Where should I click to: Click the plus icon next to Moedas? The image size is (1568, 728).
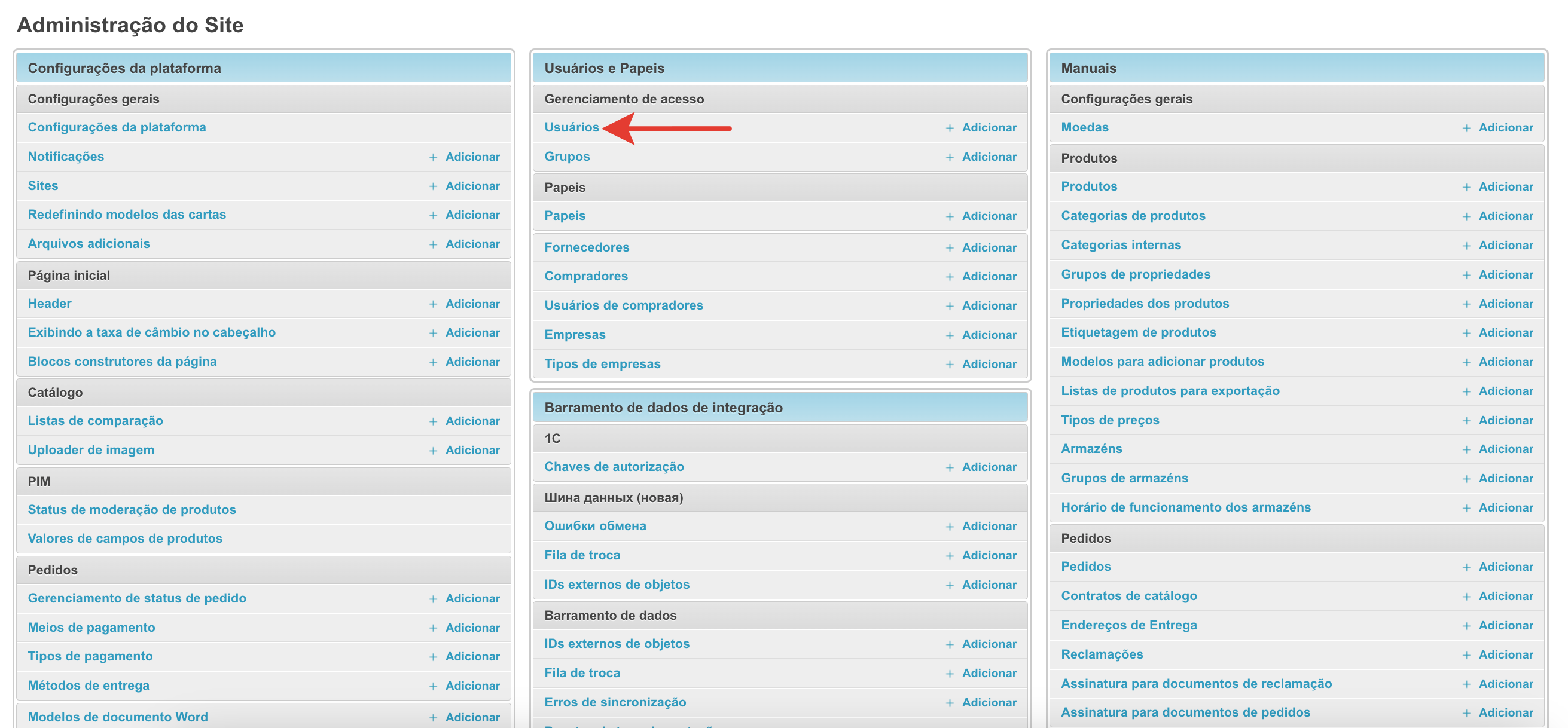pos(1466,128)
